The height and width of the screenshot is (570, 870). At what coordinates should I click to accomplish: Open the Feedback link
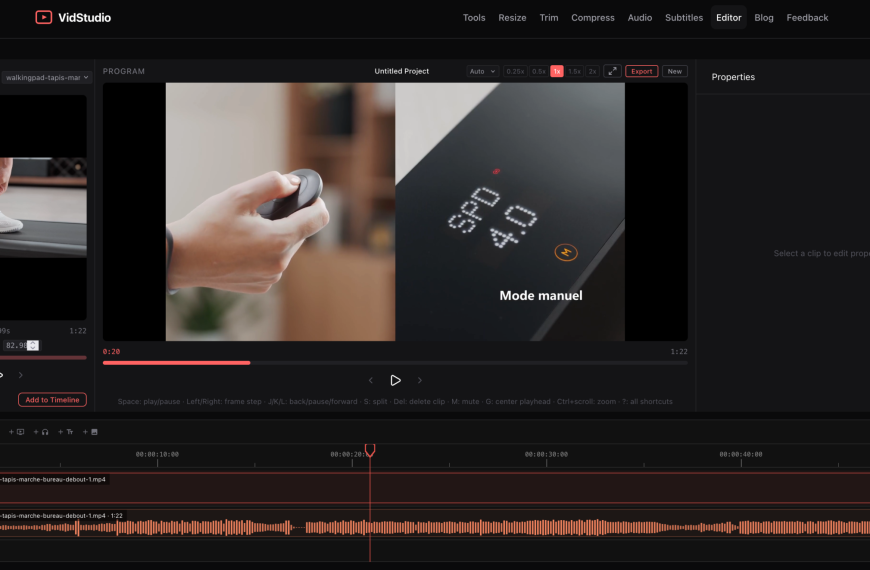tap(807, 18)
